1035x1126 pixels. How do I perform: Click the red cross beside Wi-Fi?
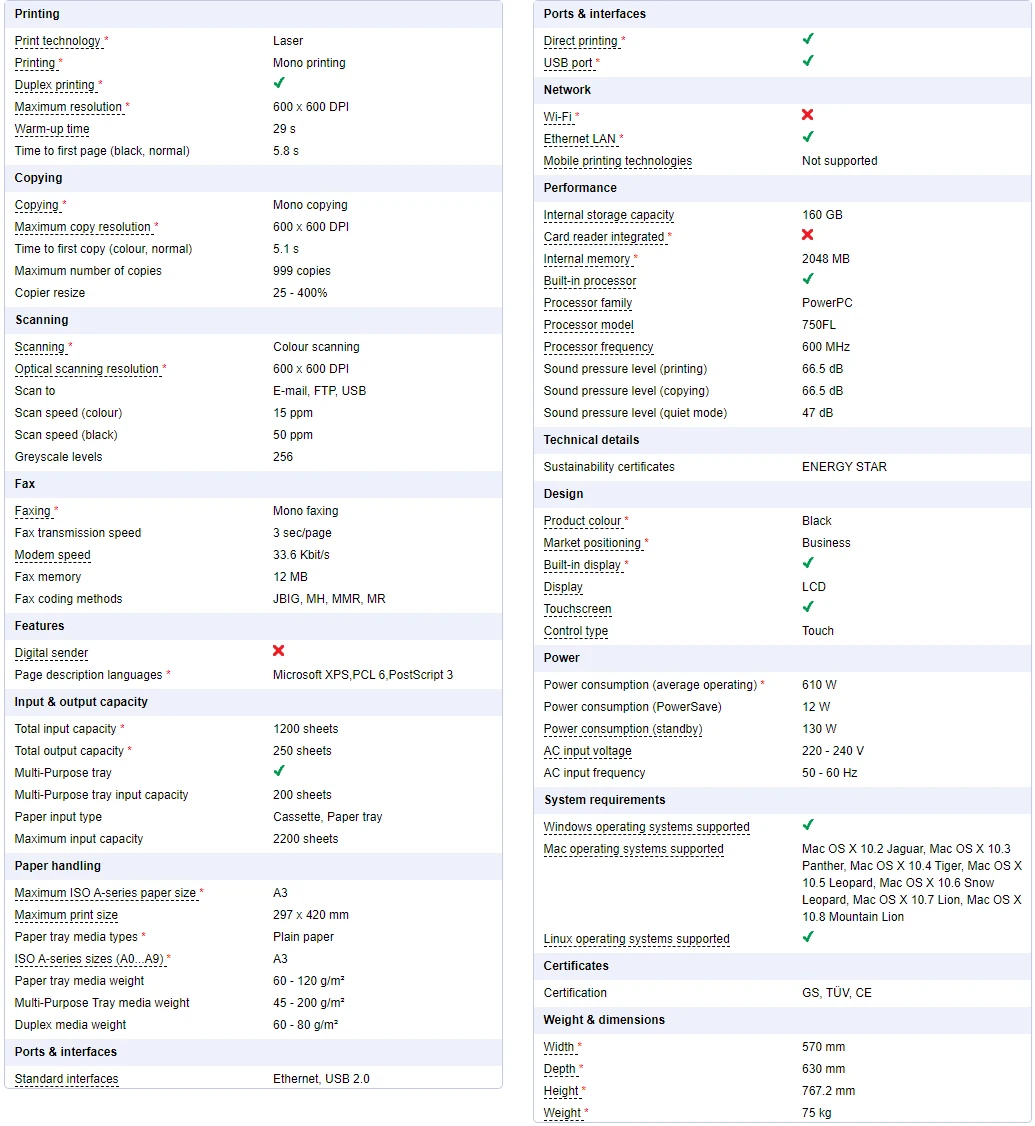point(807,115)
